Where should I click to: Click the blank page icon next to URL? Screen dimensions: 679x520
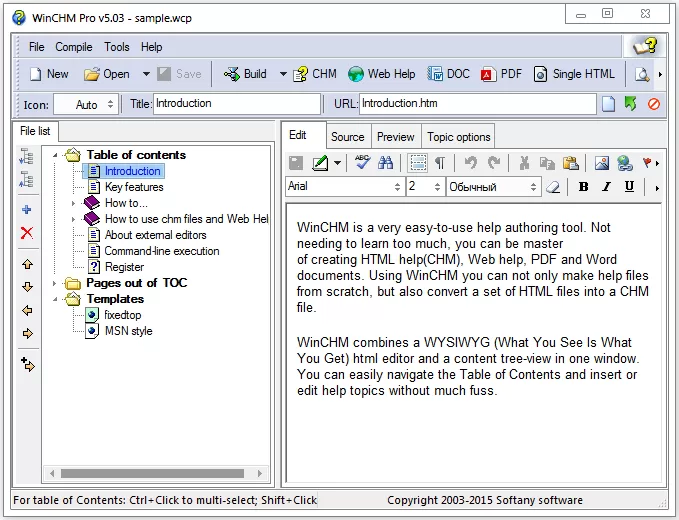coord(608,104)
